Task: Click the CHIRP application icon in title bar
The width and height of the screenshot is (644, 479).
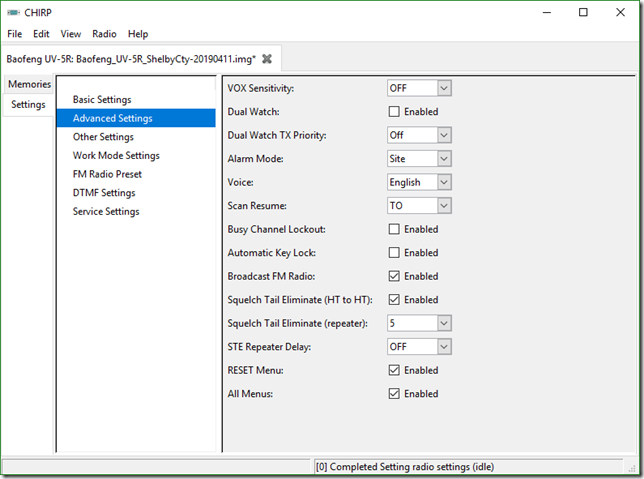Action: [13, 13]
